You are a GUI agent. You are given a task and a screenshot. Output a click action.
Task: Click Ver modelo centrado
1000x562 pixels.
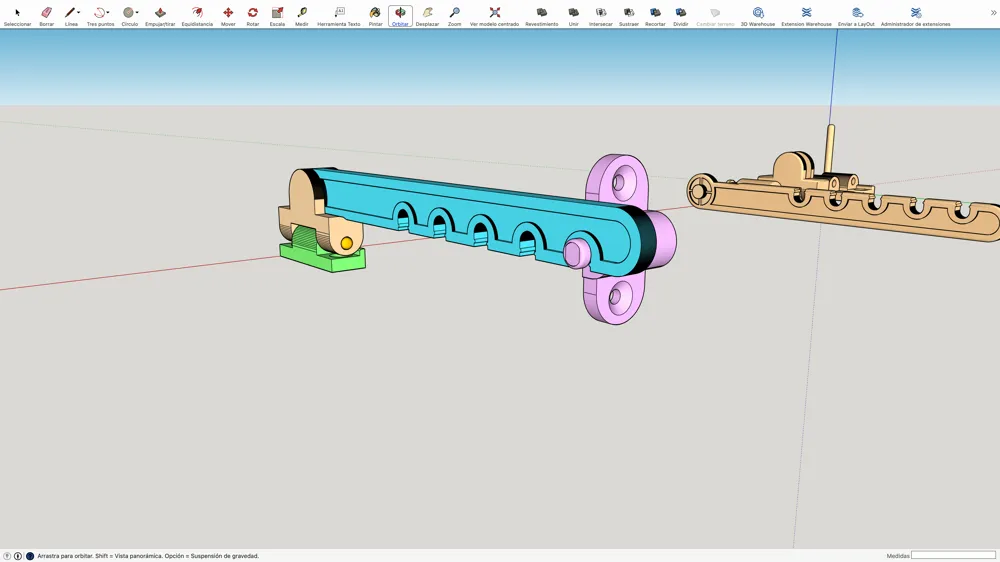pos(494,15)
